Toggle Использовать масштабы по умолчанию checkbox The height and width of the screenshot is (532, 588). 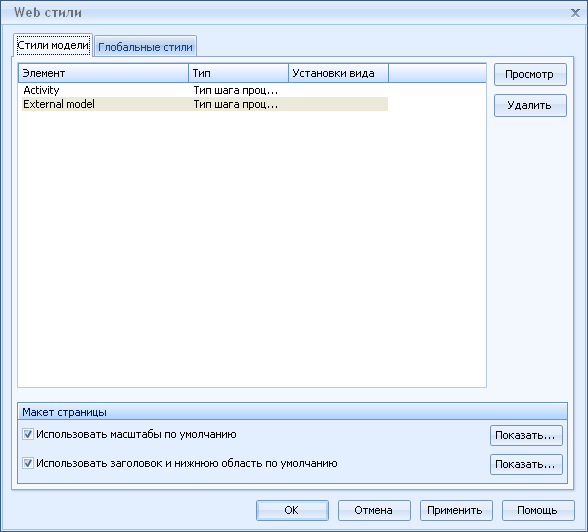click(28, 434)
